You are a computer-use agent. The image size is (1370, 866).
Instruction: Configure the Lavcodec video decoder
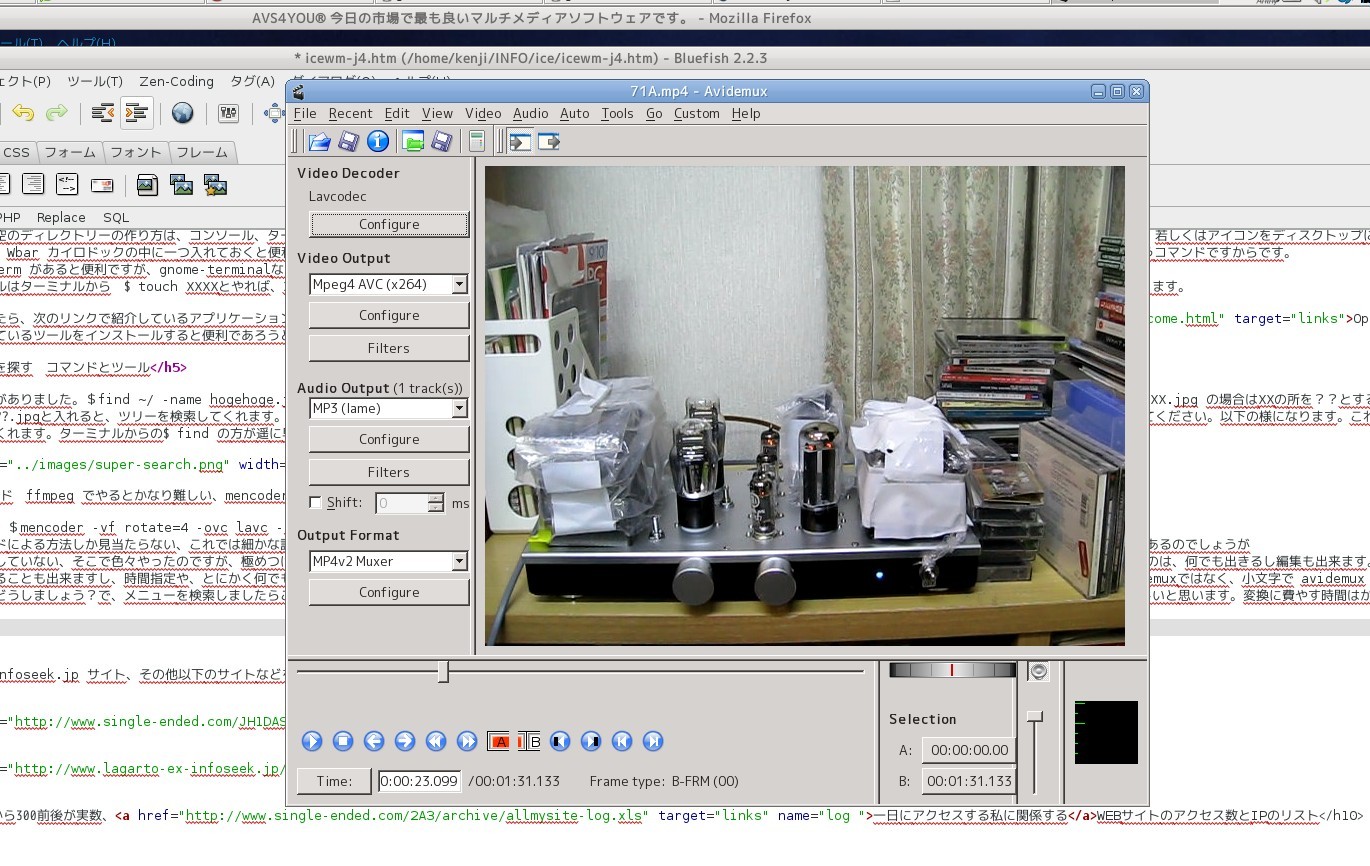pos(388,224)
